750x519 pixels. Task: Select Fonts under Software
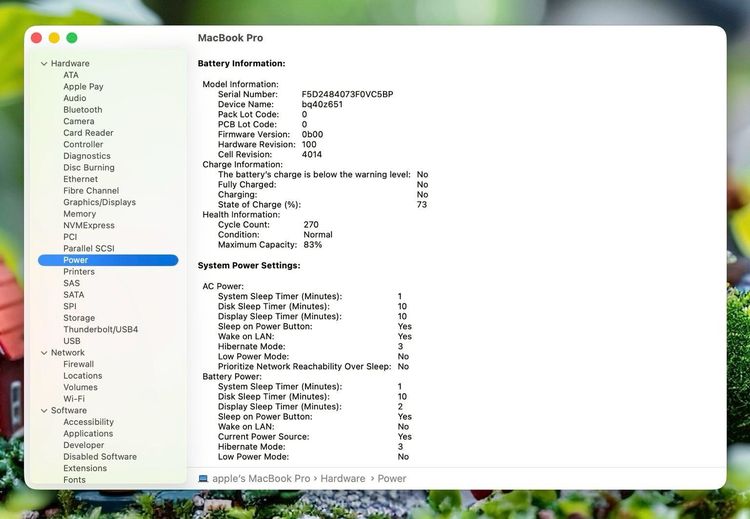tap(74, 480)
